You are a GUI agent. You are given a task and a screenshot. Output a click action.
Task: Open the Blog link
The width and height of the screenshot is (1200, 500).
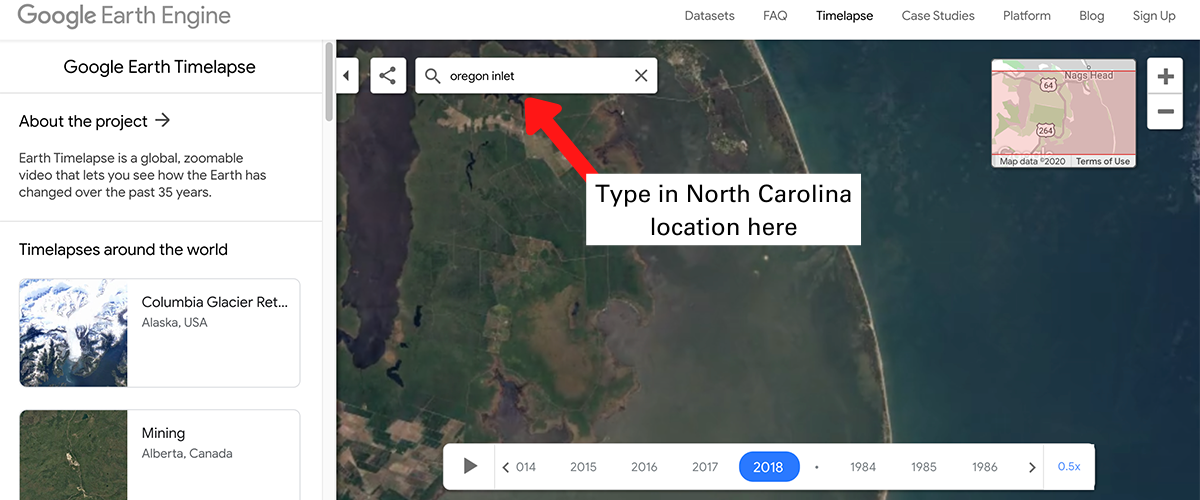pos(1092,16)
